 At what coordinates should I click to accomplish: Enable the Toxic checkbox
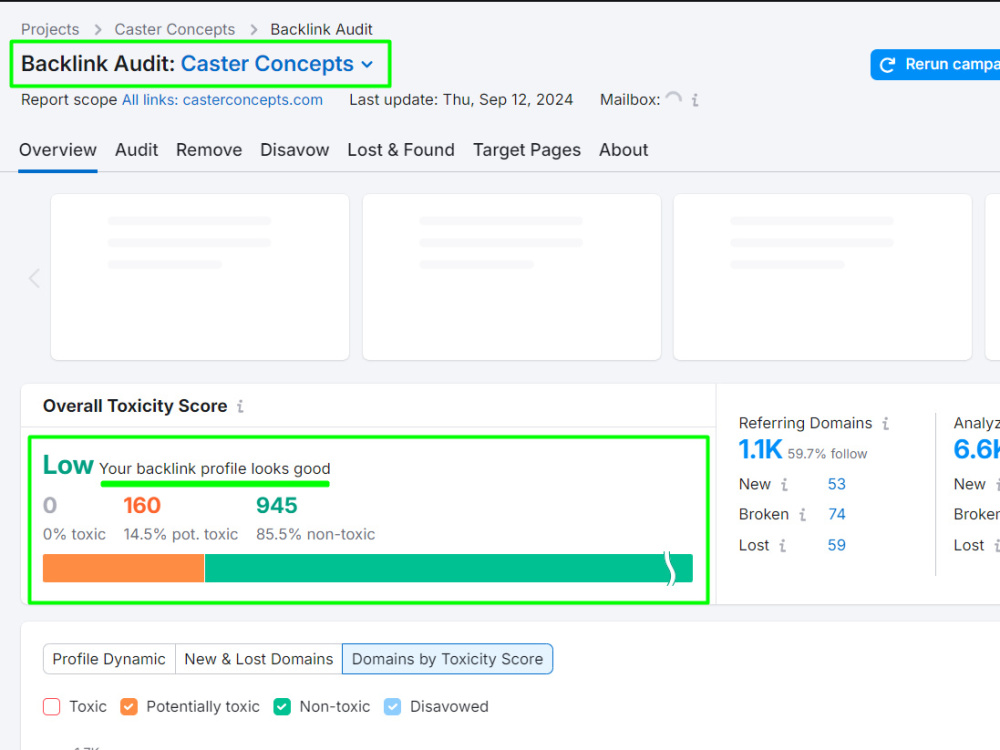(x=52, y=707)
